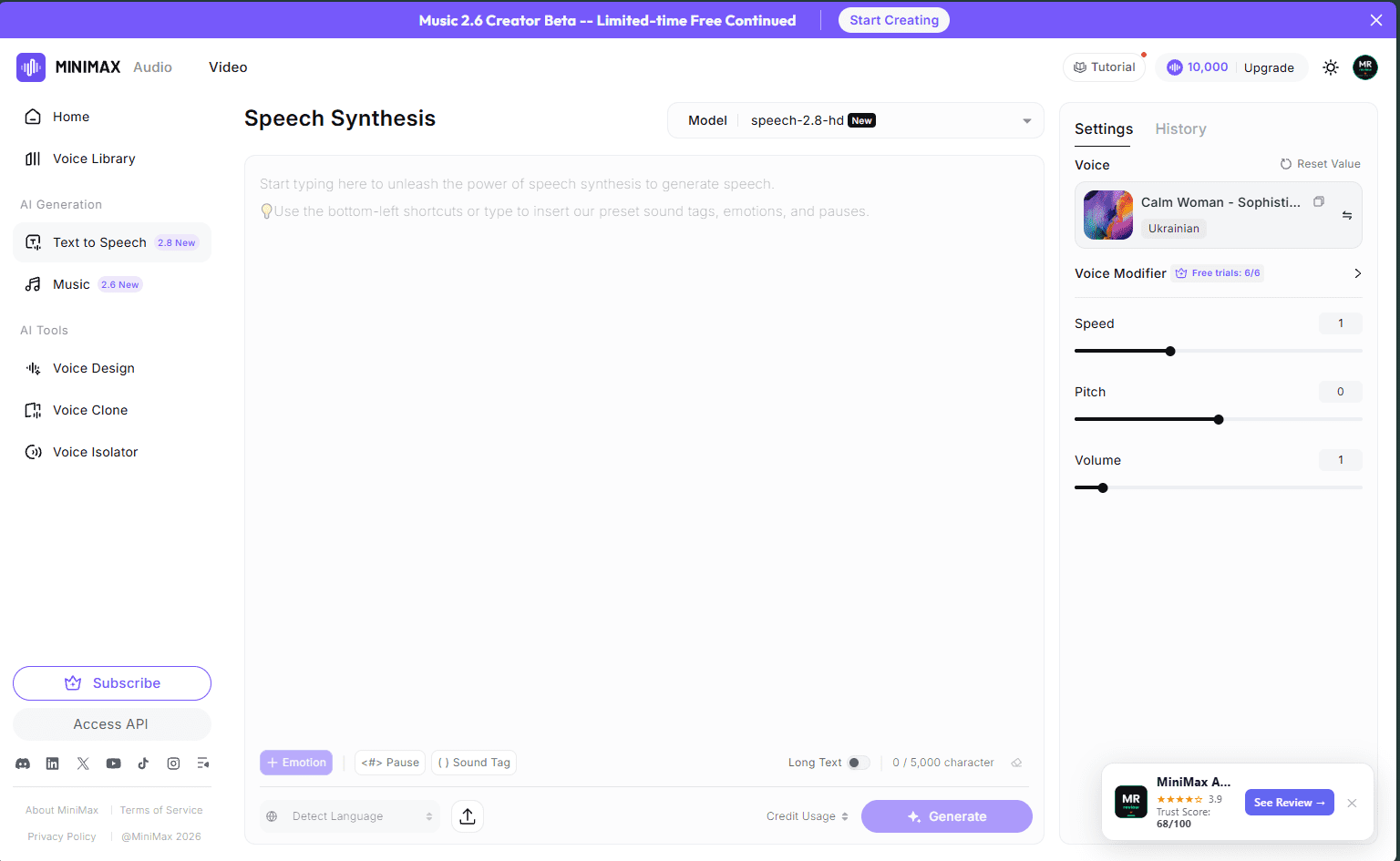Image resolution: width=1400 pixels, height=861 pixels.
Task: Expand the Voice Modifier chevron
Action: click(1357, 273)
